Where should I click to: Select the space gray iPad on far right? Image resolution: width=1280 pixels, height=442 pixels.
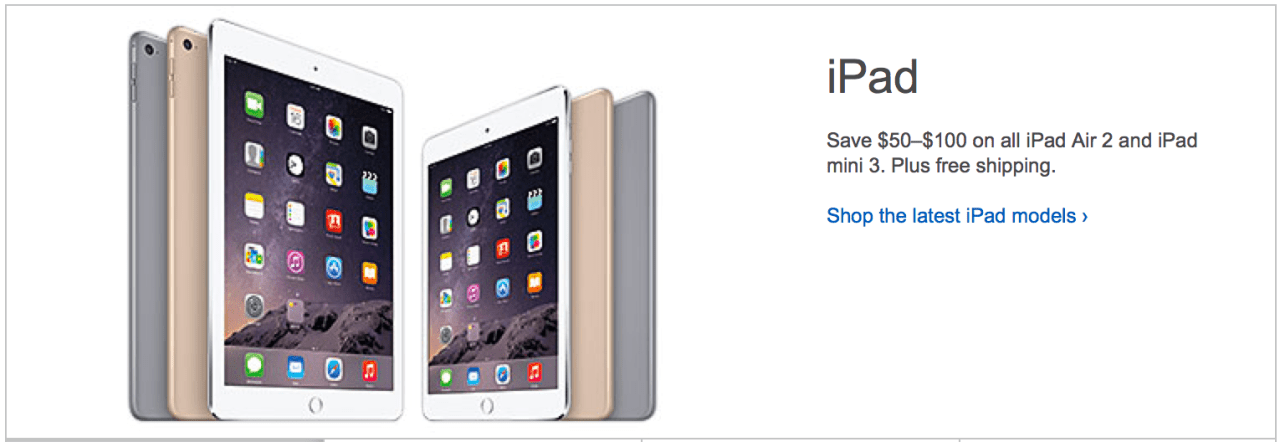[x=634, y=255]
